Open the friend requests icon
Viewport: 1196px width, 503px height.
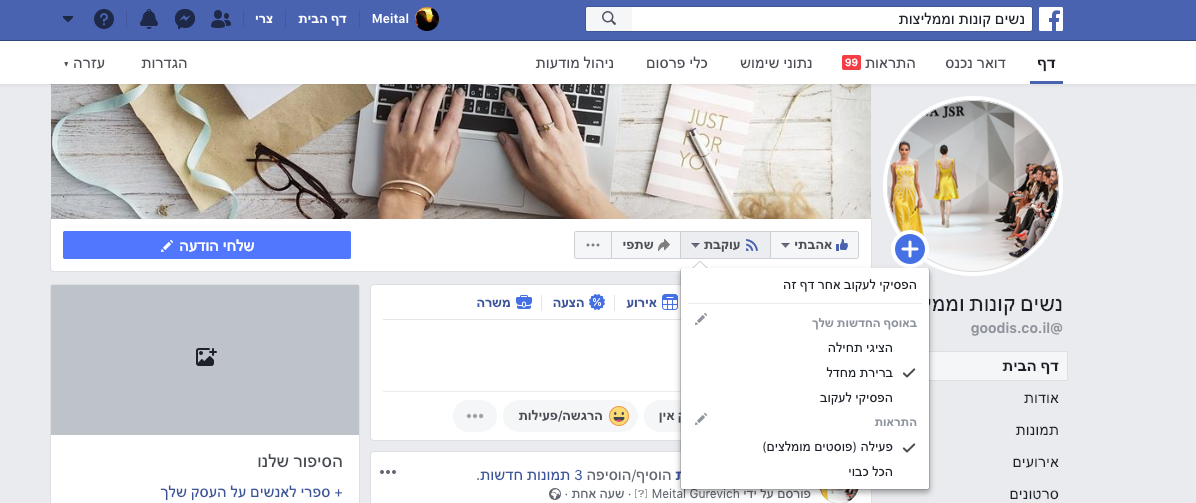[x=221, y=19]
